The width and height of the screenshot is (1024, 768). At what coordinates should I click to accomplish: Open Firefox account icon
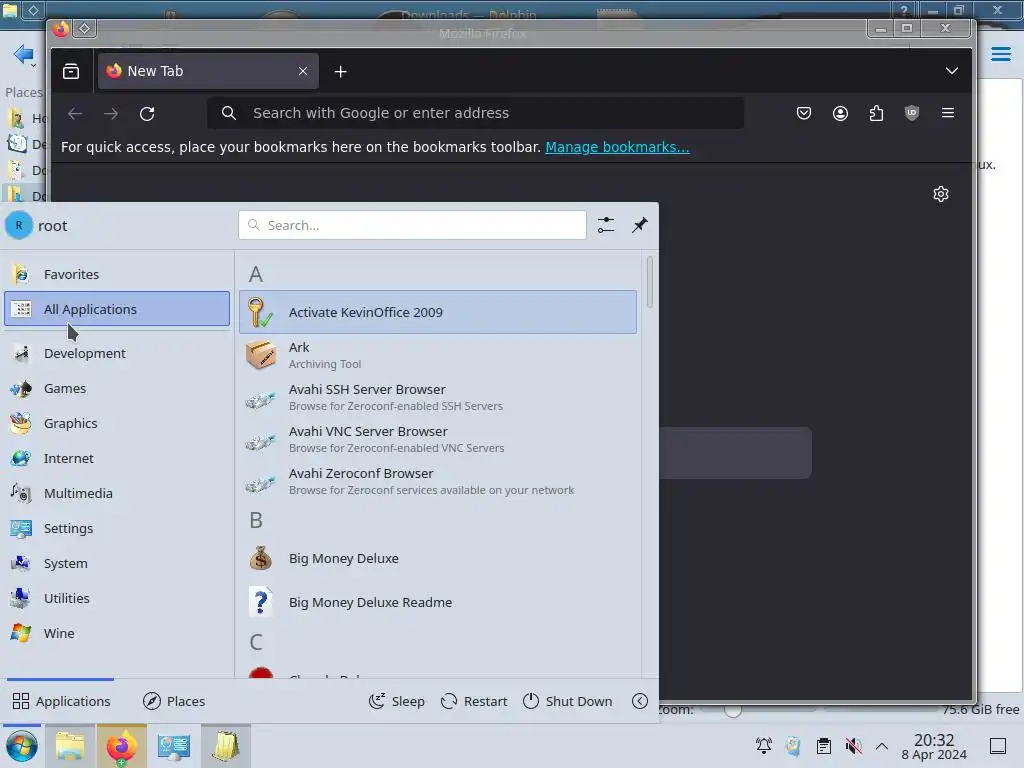click(x=840, y=114)
